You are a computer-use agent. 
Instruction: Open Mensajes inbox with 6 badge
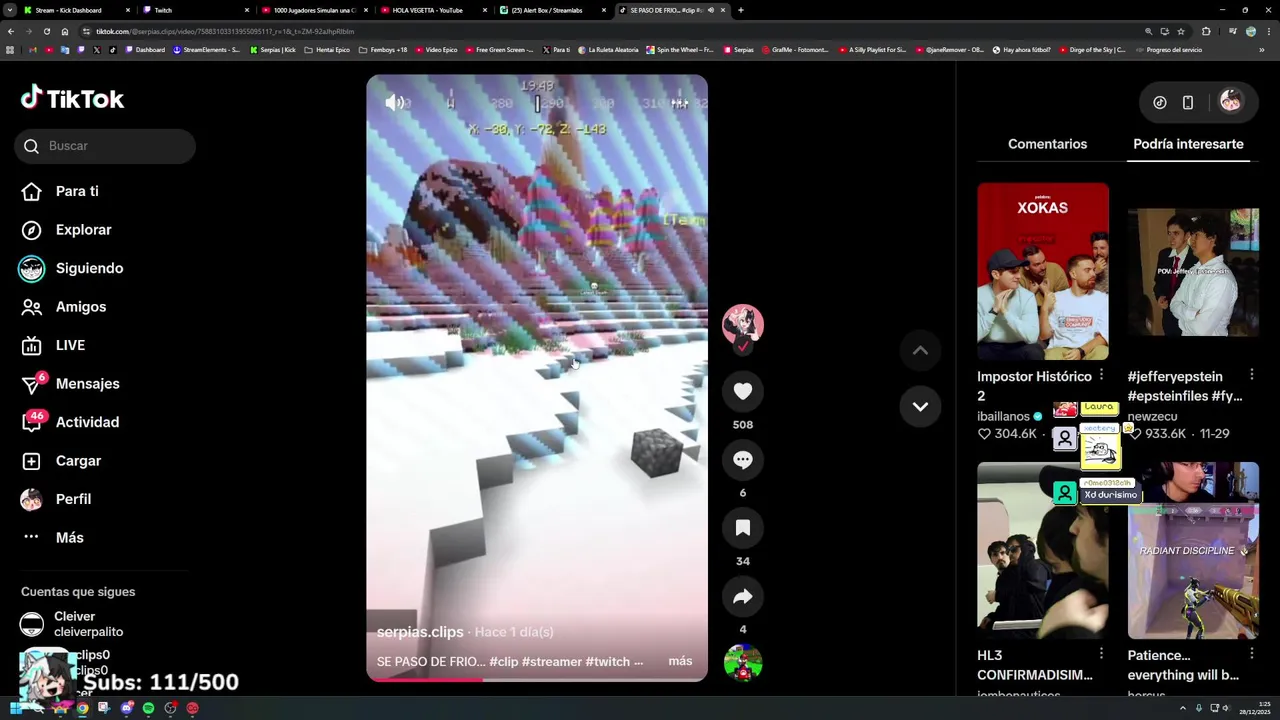click(70, 384)
